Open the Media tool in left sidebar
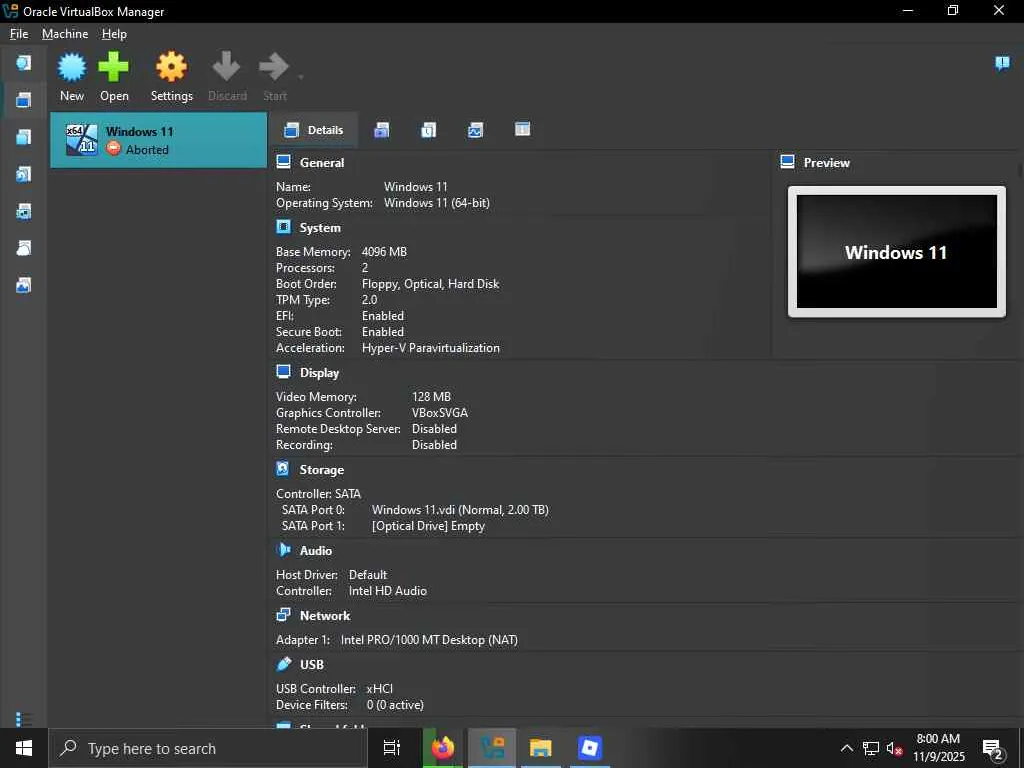Viewport: 1024px width, 768px height. pyautogui.click(x=24, y=174)
